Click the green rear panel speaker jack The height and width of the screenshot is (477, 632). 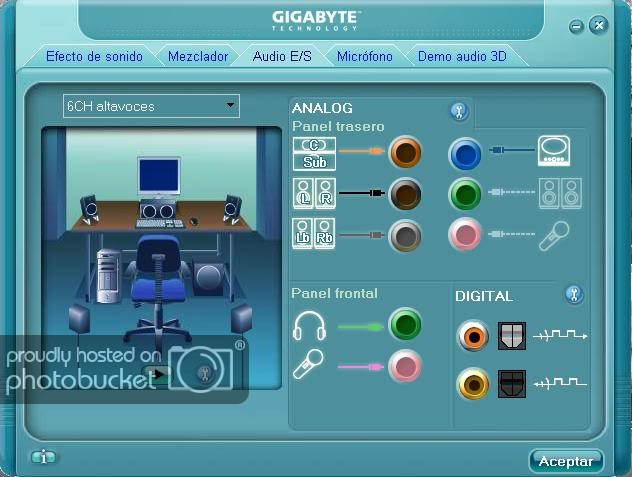click(x=465, y=193)
